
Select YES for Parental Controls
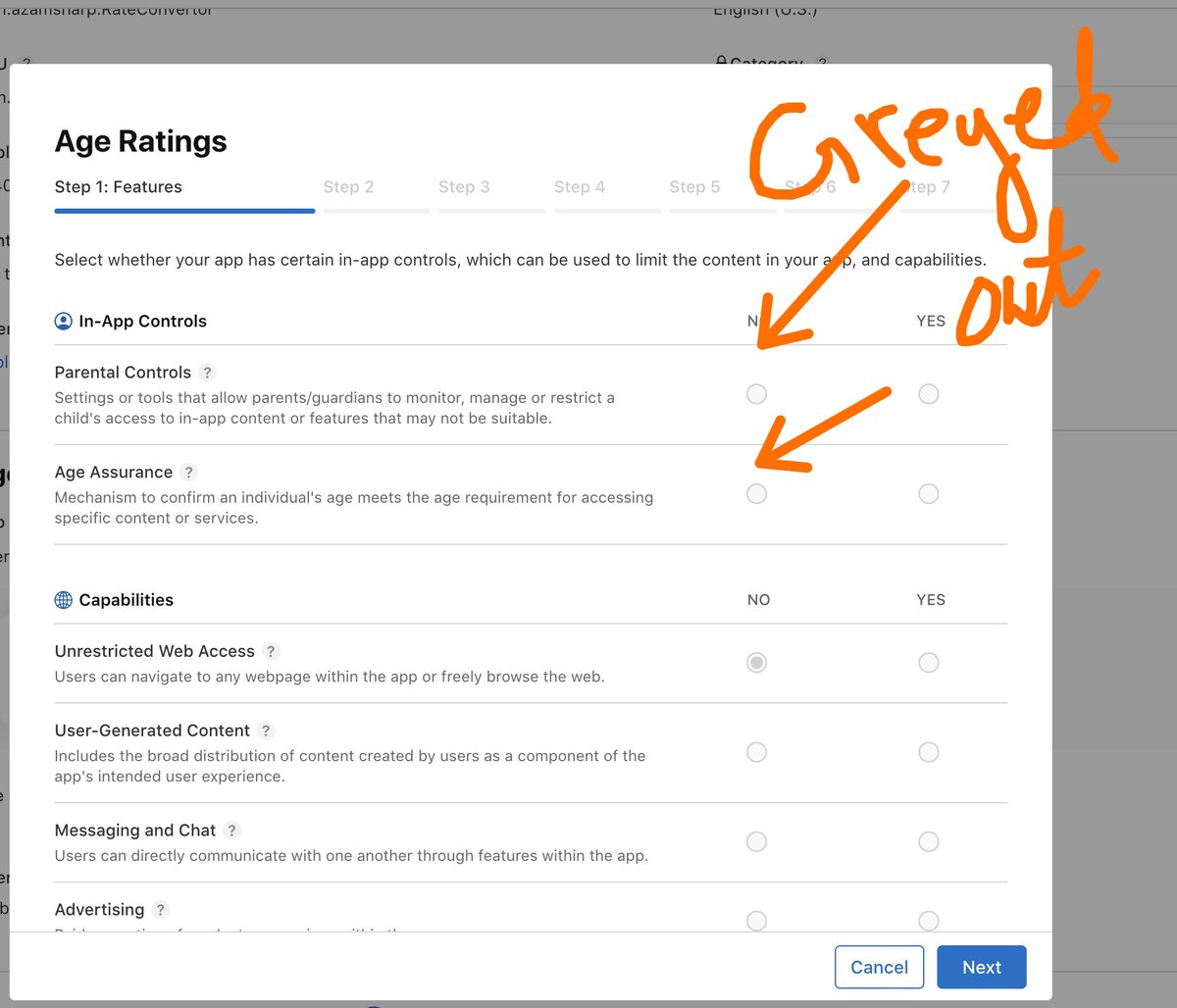929,394
